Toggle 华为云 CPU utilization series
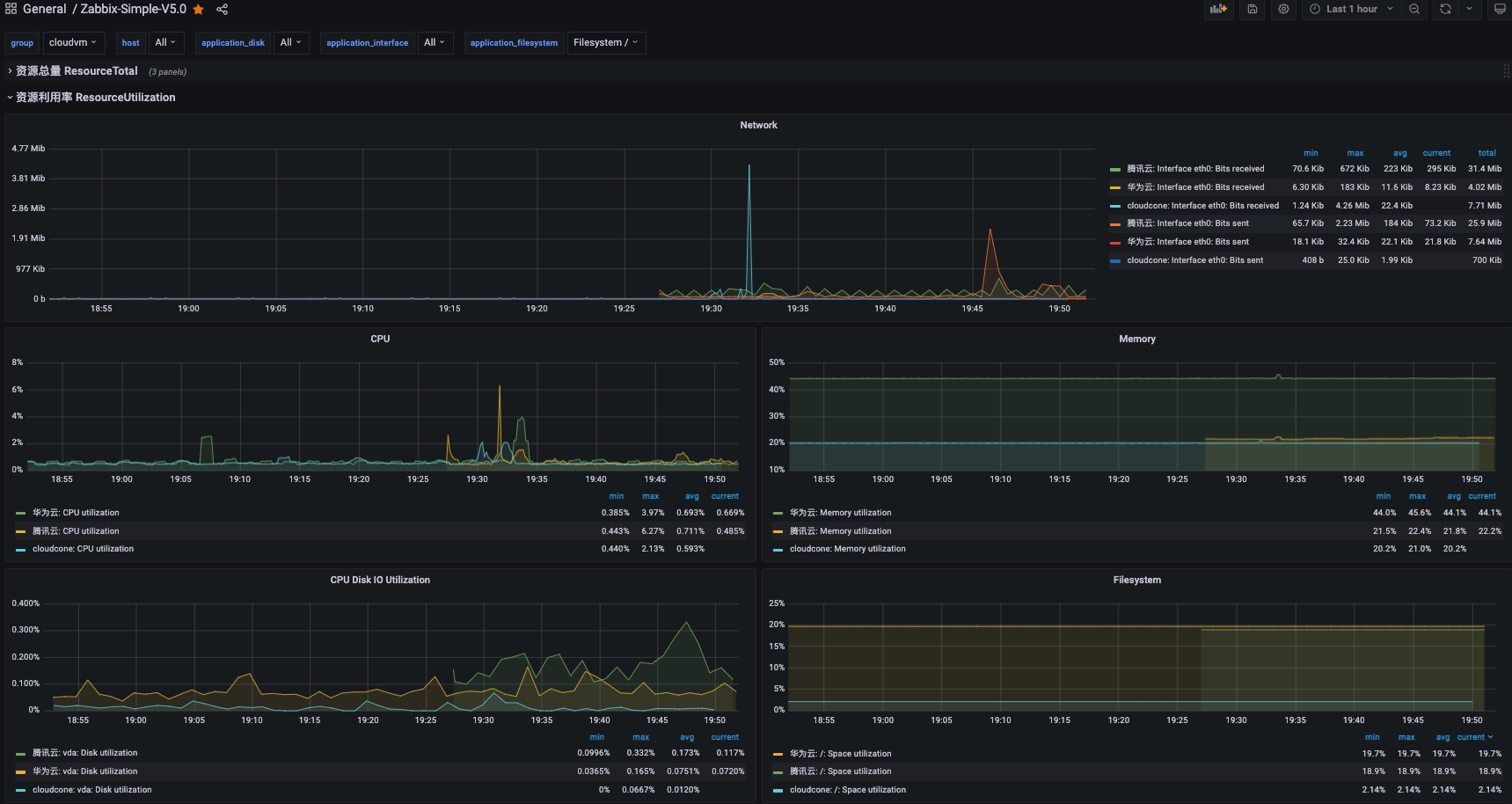 coord(76,513)
